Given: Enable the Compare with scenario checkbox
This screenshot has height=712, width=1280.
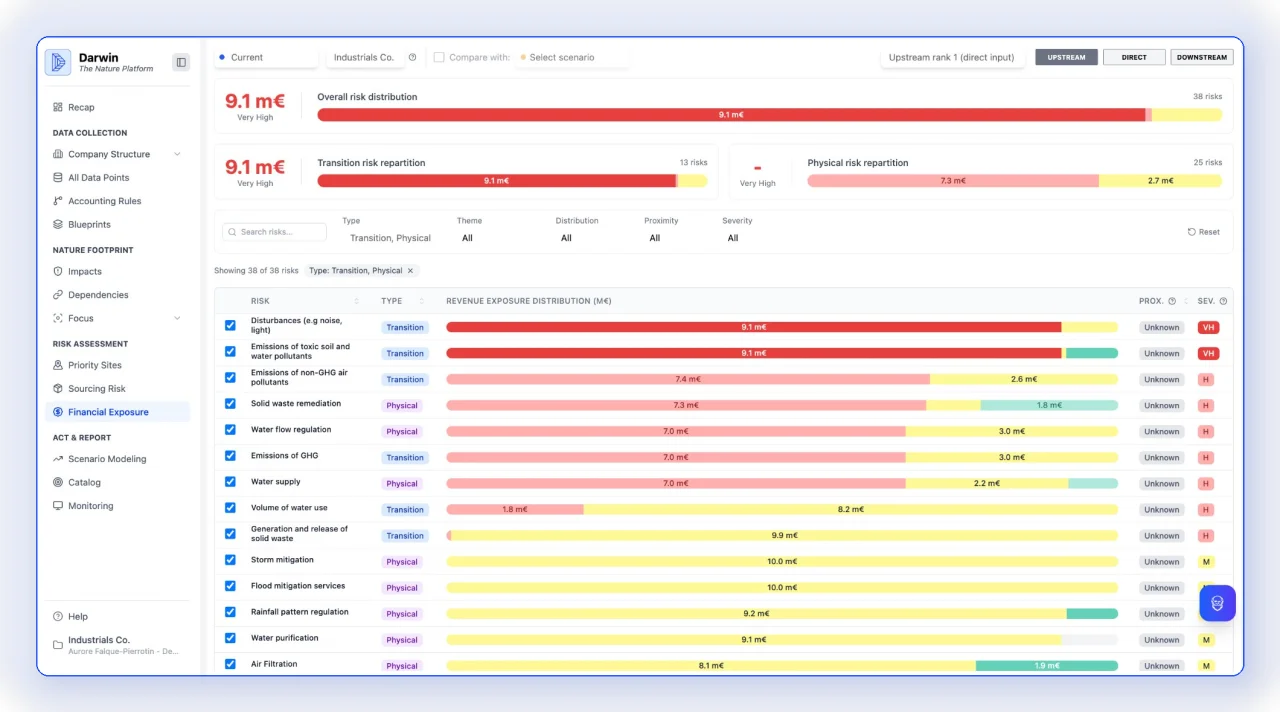Looking at the screenshot, I should (x=440, y=57).
